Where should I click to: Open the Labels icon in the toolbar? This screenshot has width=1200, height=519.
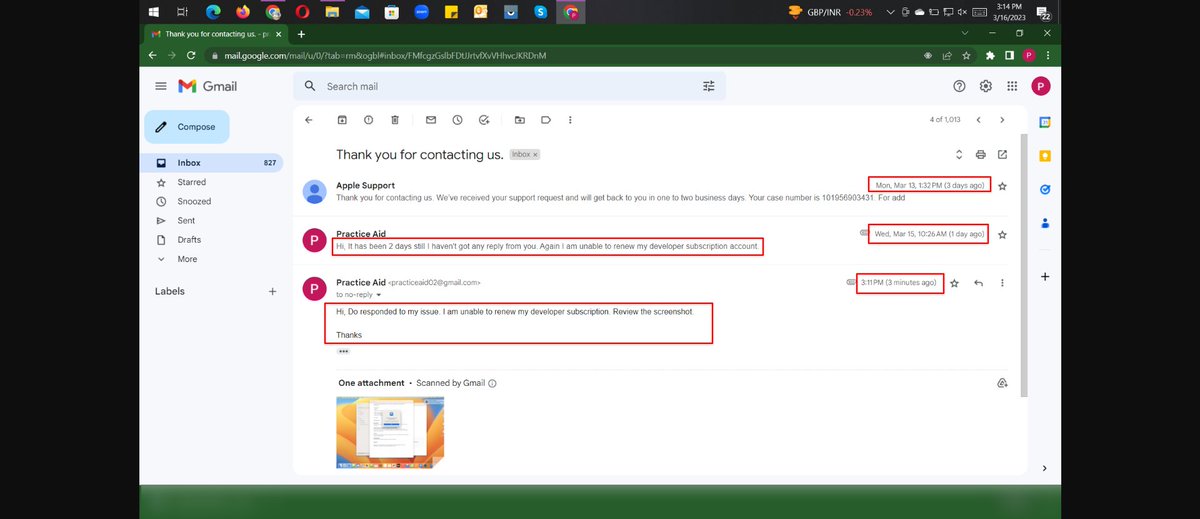546,120
